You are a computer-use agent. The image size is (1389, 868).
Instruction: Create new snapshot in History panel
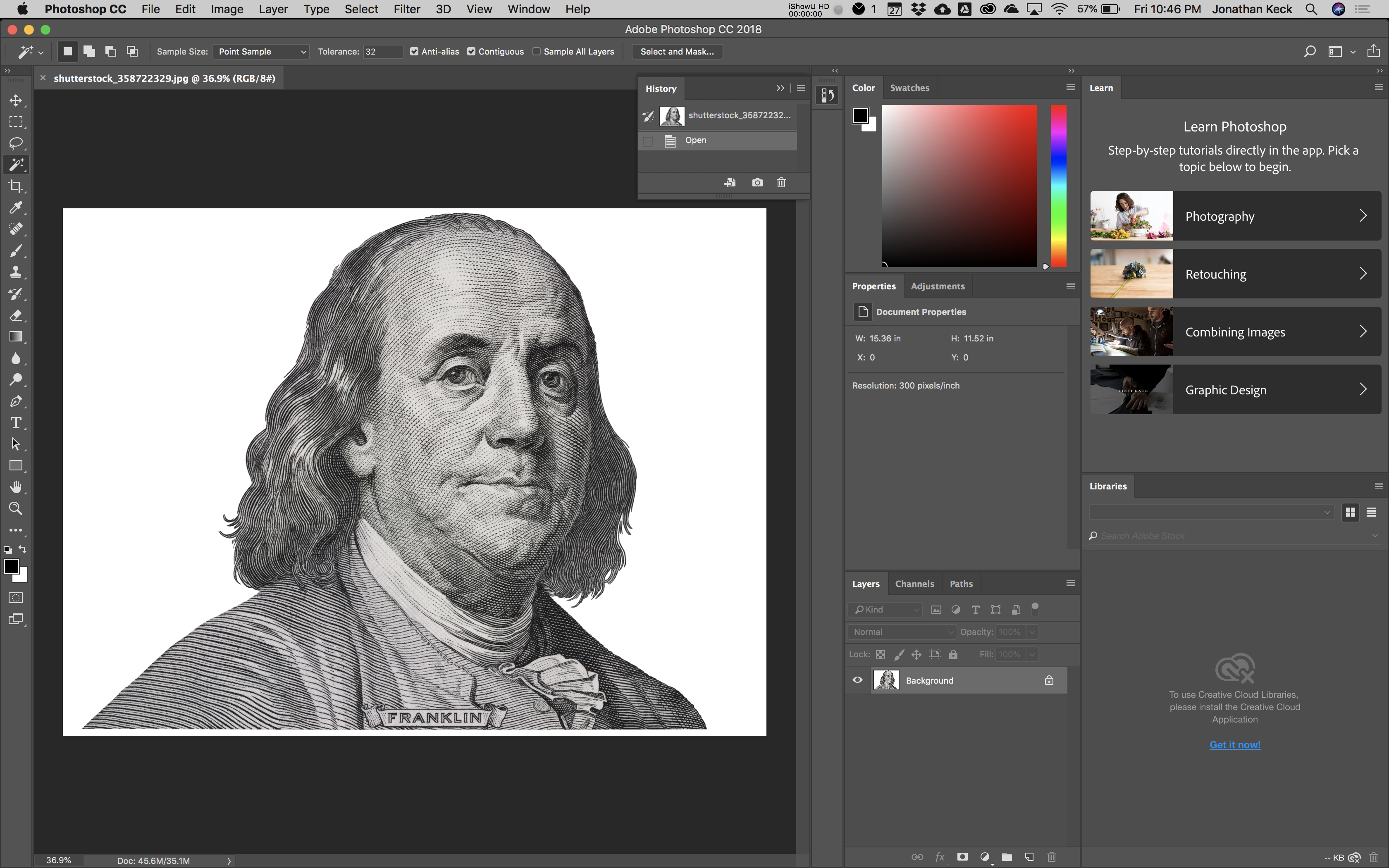(757, 183)
